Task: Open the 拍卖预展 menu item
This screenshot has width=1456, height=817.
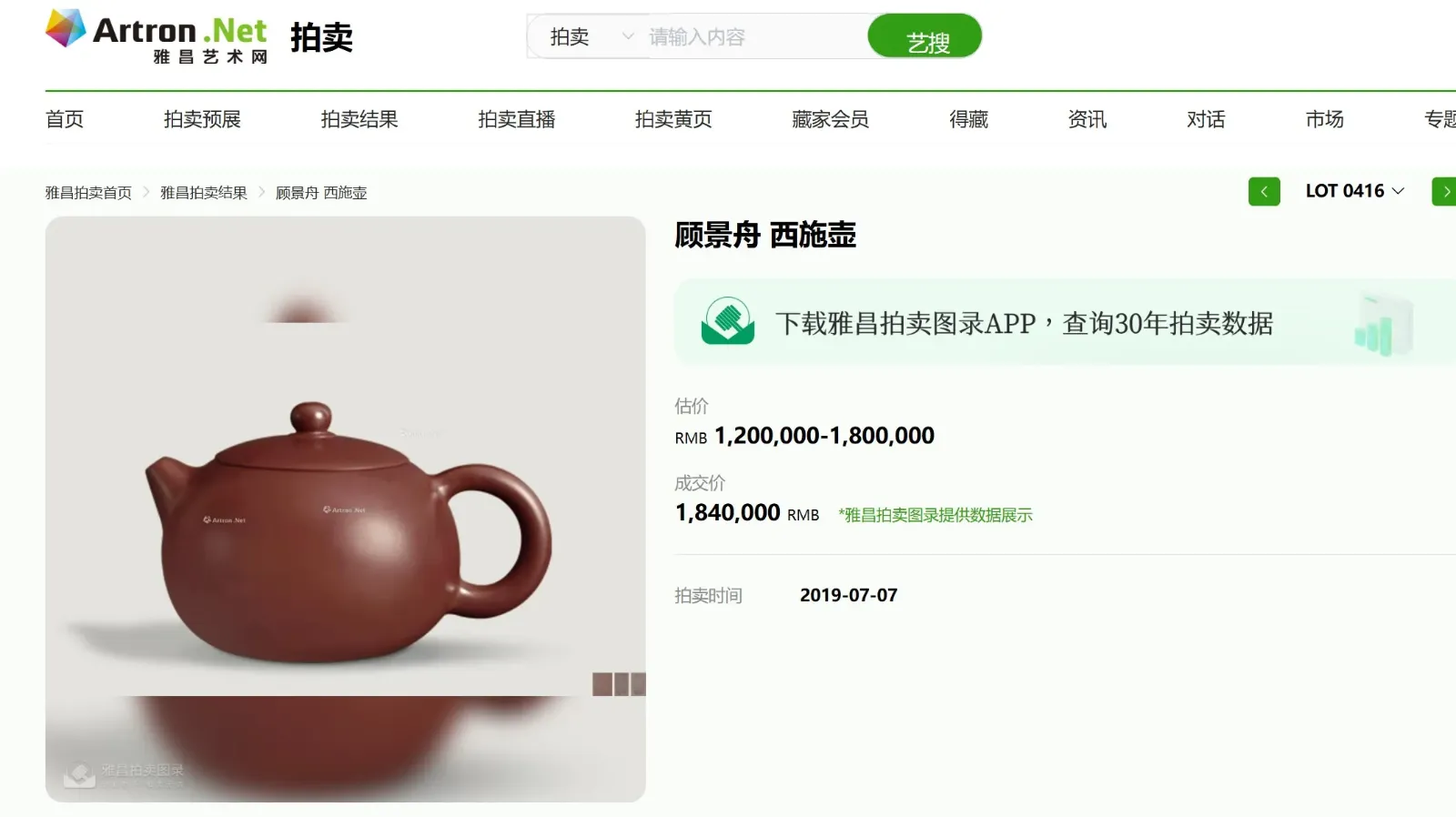Action: [x=202, y=119]
